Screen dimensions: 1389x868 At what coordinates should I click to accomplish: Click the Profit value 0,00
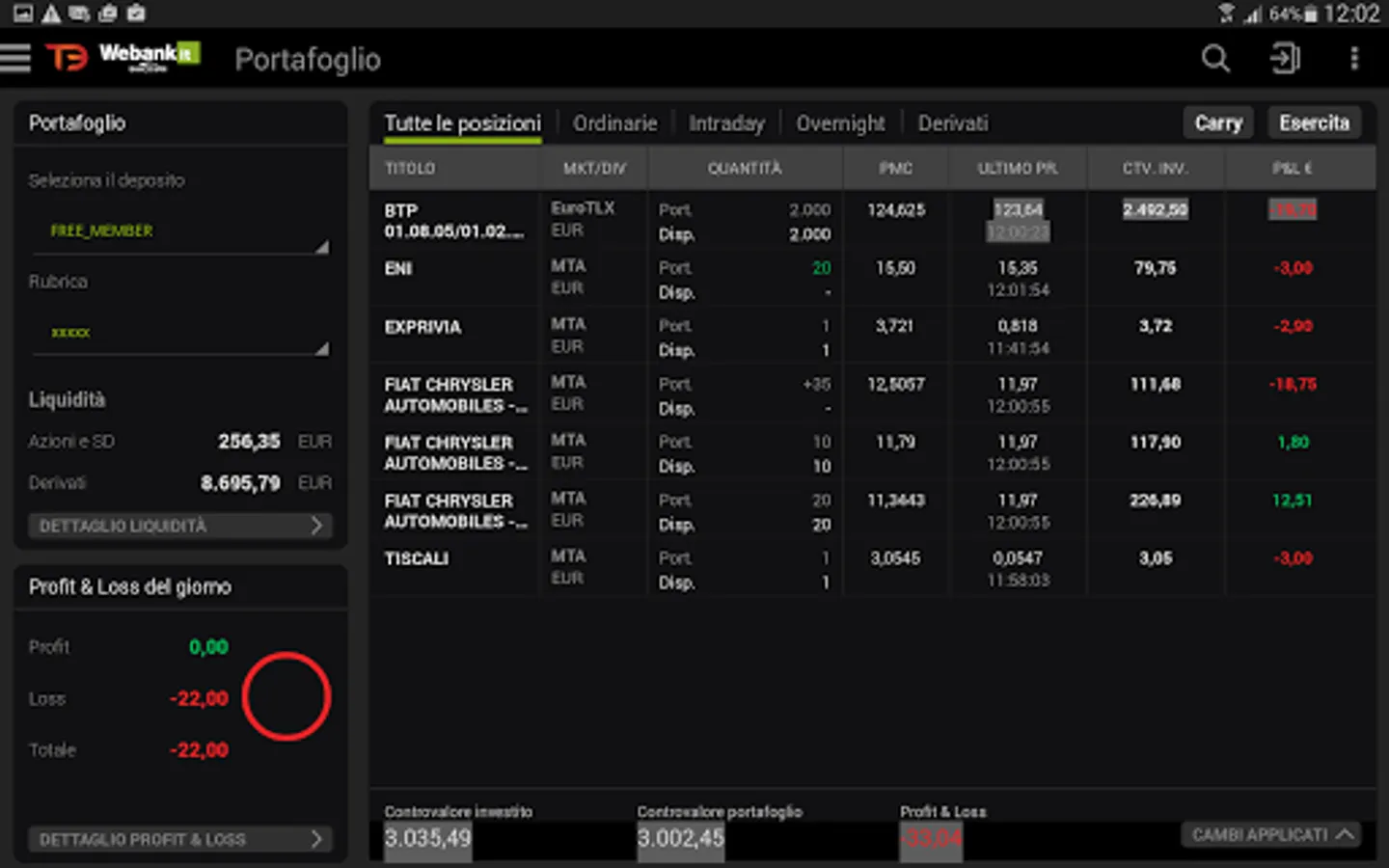click(x=208, y=646)
